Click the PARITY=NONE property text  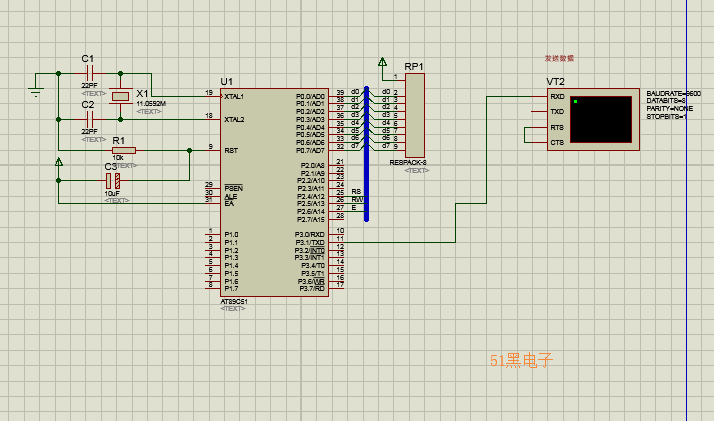[x=669, y=109]
